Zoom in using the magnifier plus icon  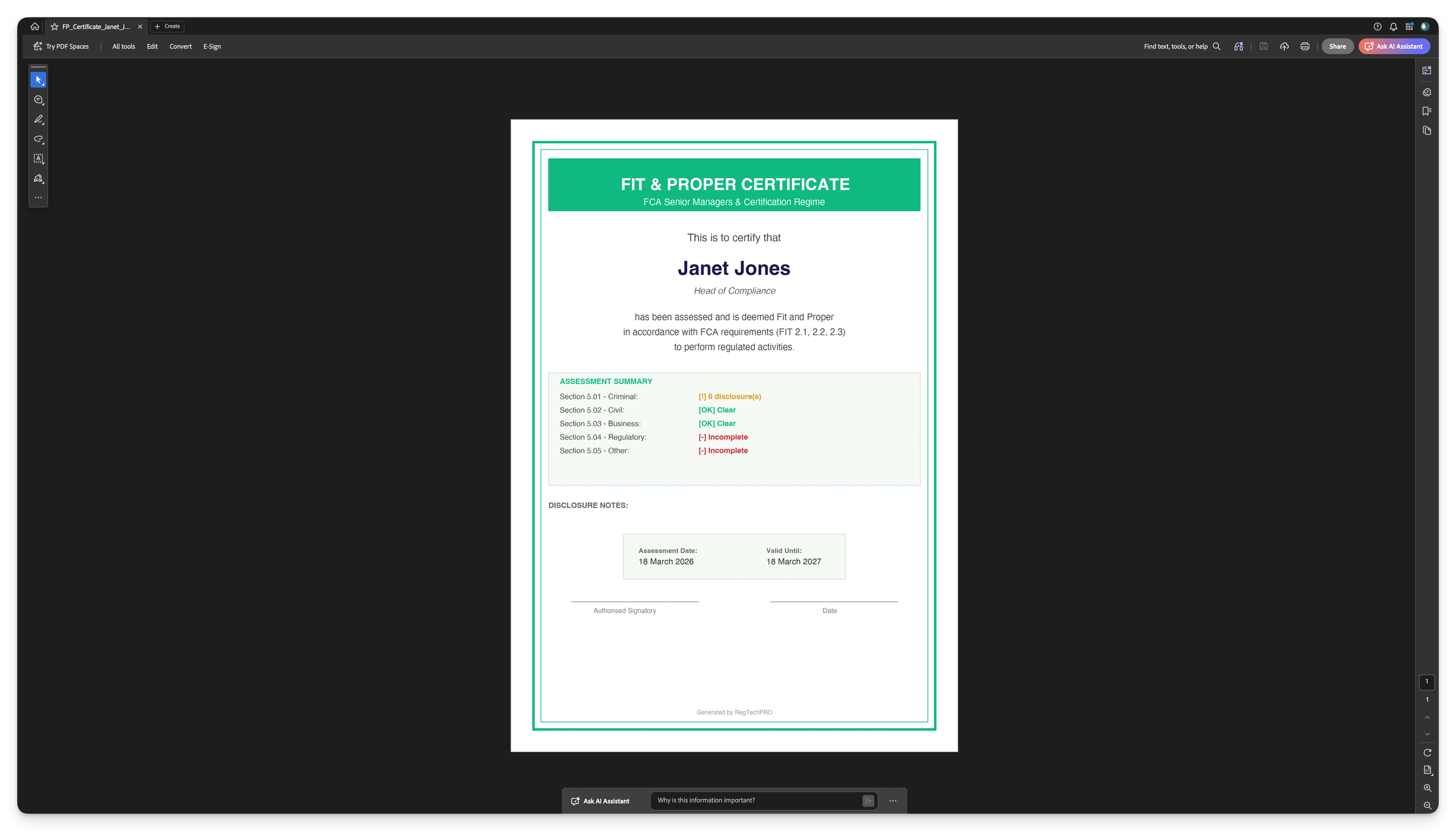pos(1427,788)
